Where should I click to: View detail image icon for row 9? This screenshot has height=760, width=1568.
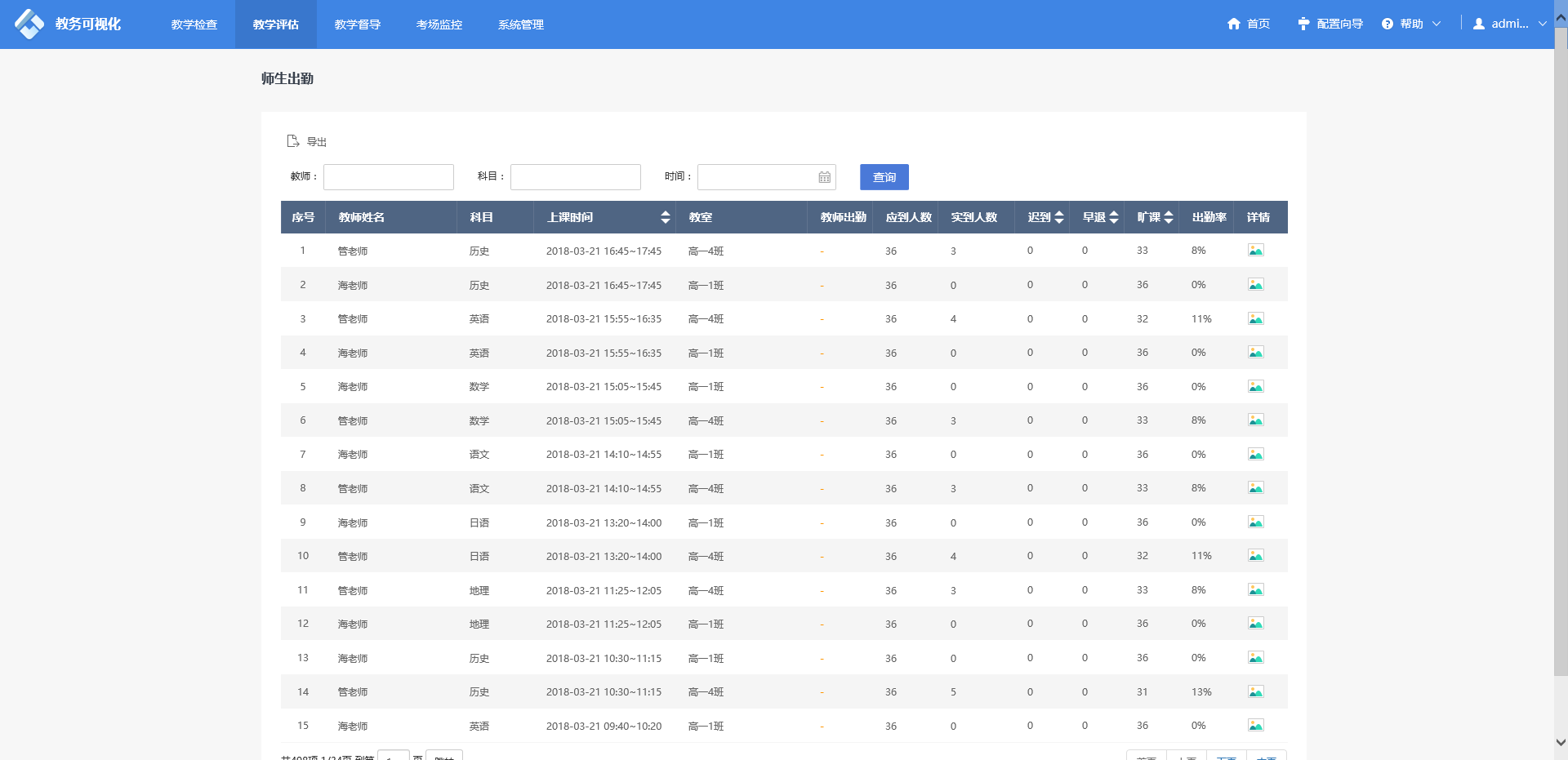[1256, 522]
